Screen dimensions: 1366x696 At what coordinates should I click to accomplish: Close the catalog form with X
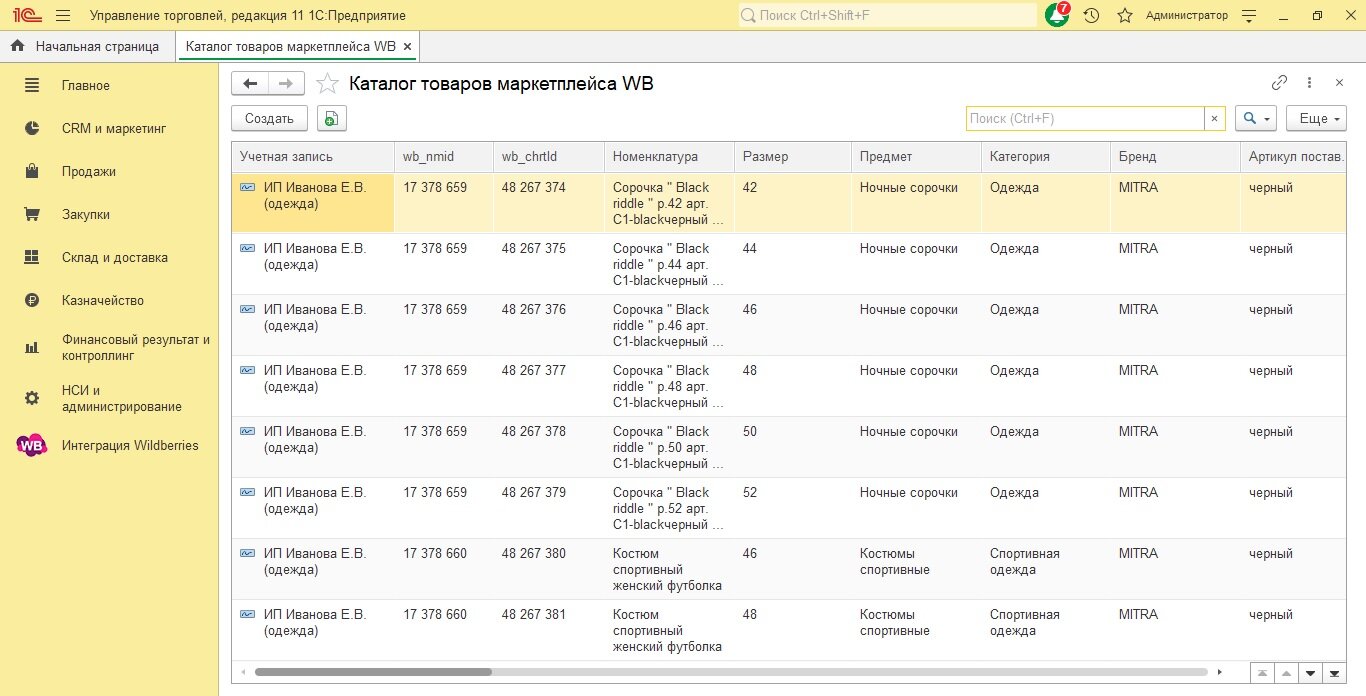pyautogui.click(x=1339, y=83)
